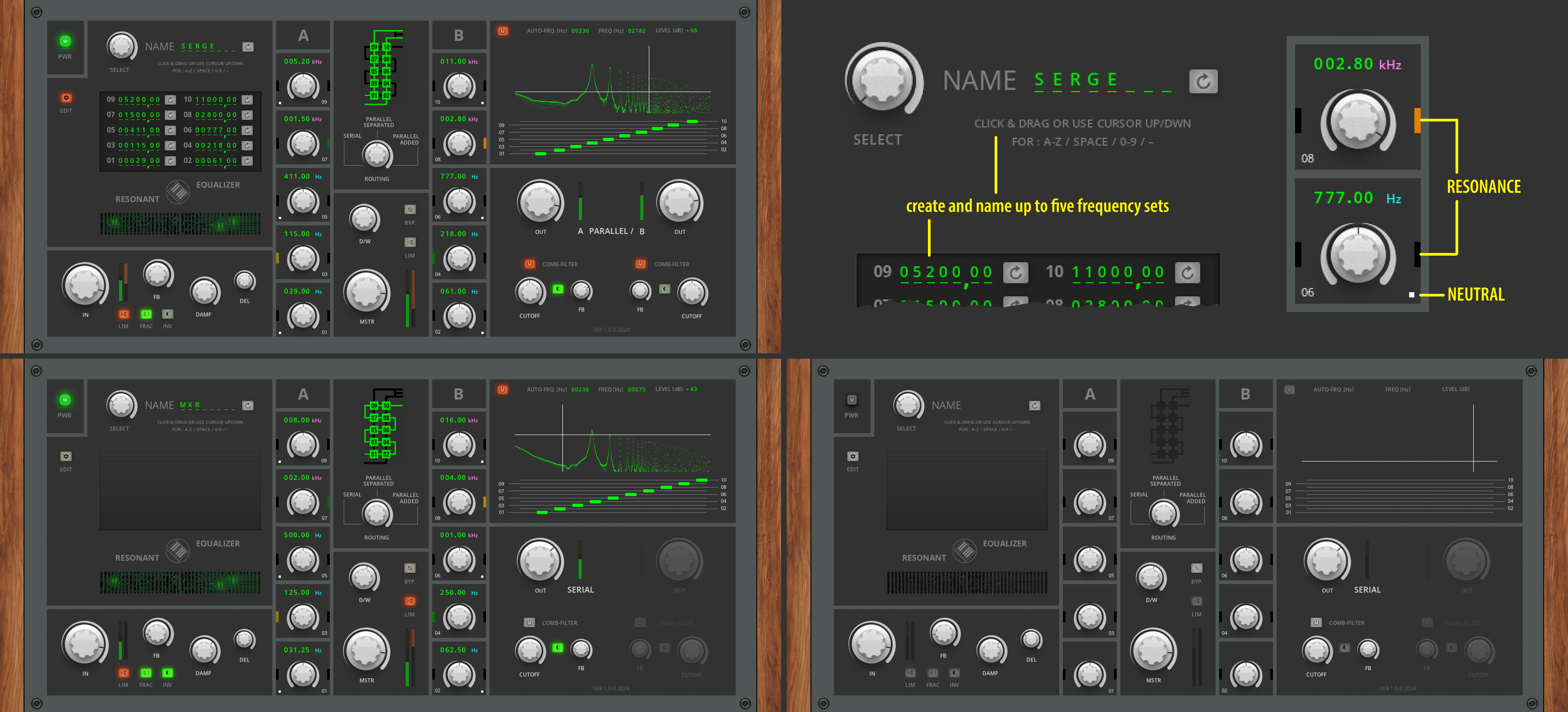Reset frequency 06 (00777 00) in SERGE instance
The height and width of the screenshot is (712, 1568).
tap(247, 130)
